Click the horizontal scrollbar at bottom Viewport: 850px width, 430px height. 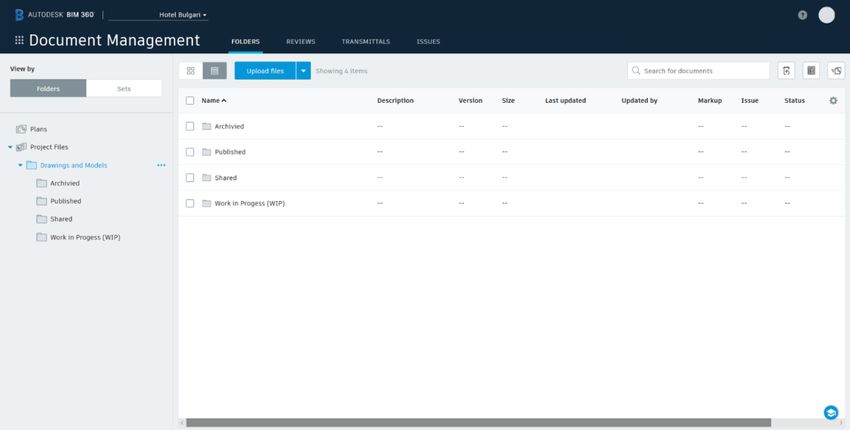click(478, 423)
